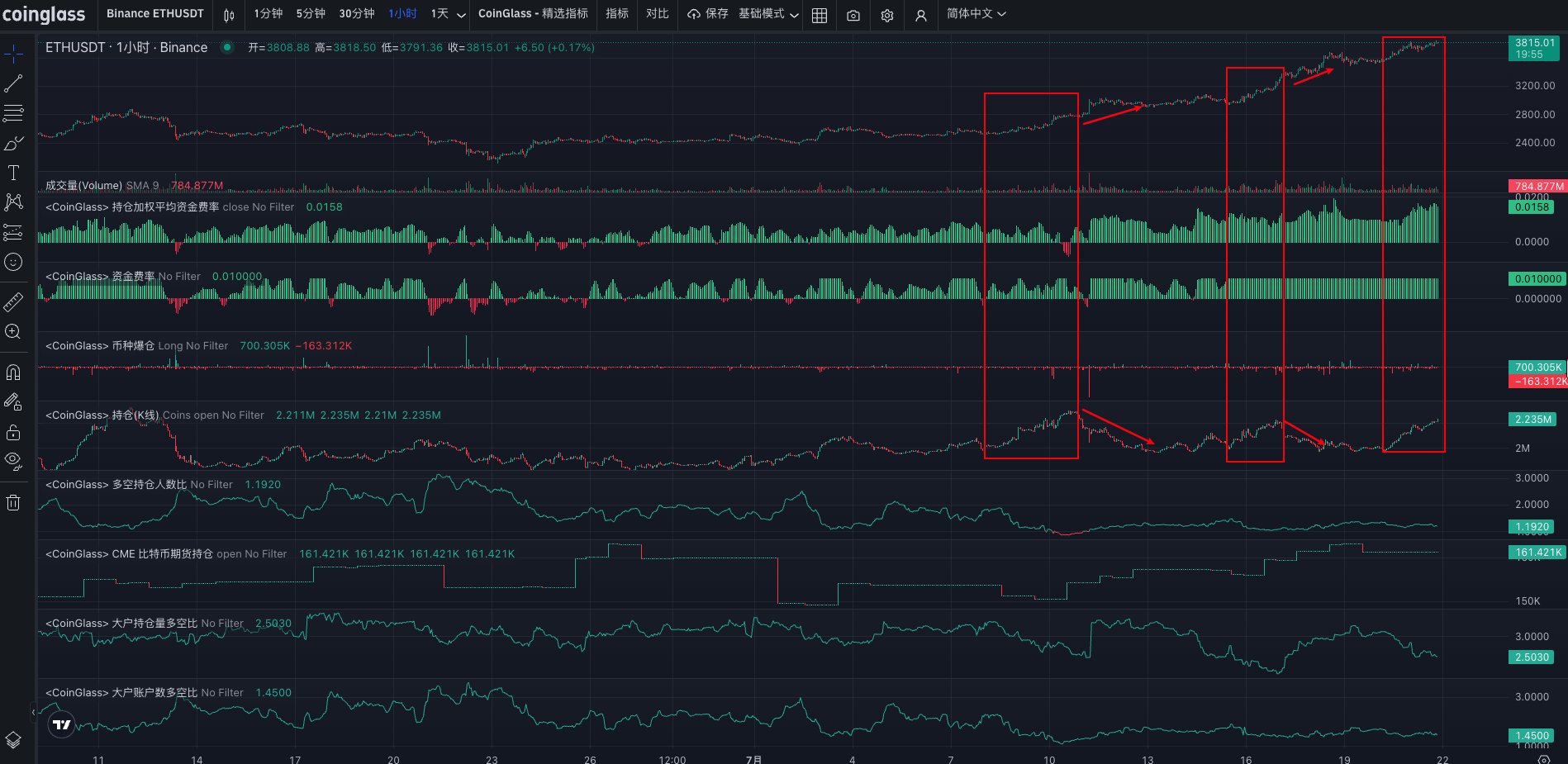This screenshot has height=764, width=1568.
Task: Toggle magnet mode
Action: pos(13,373)
